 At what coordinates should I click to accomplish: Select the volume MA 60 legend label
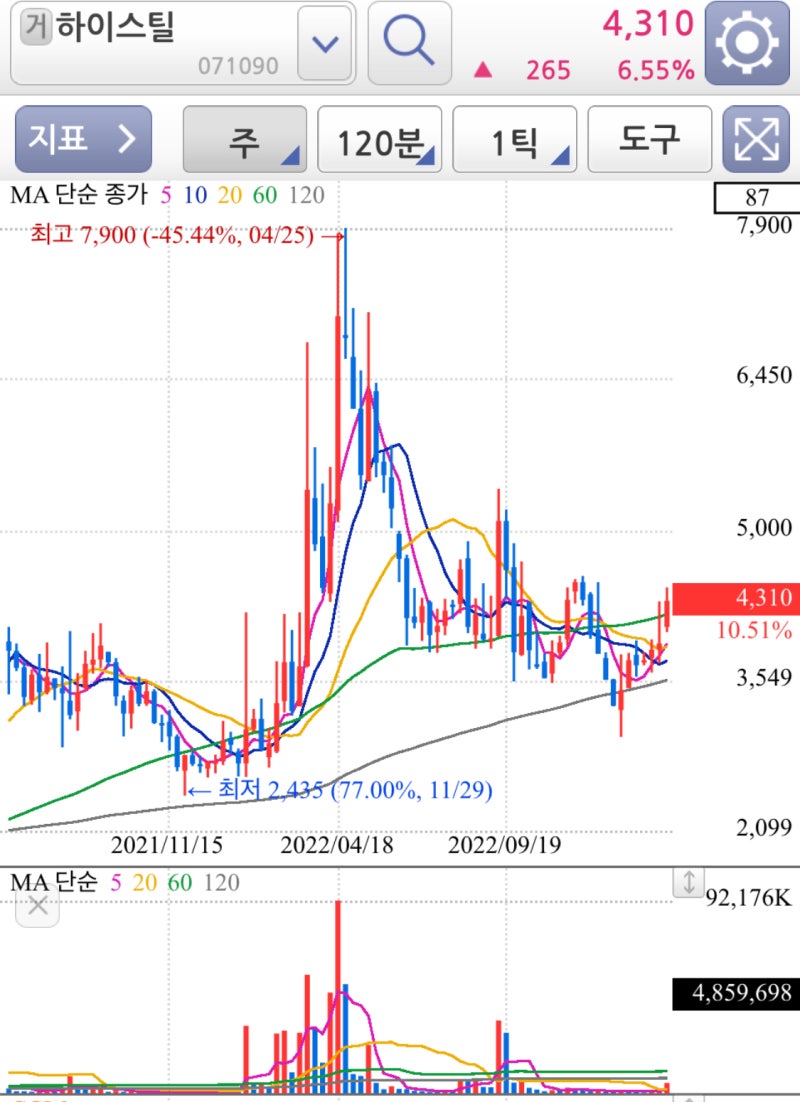point(180,882)
